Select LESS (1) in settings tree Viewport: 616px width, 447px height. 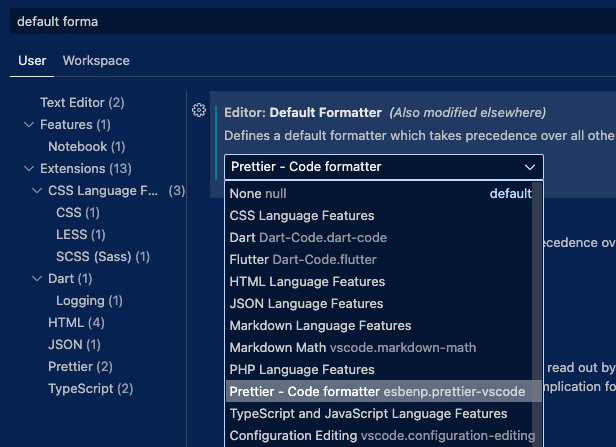click(81, 234)
